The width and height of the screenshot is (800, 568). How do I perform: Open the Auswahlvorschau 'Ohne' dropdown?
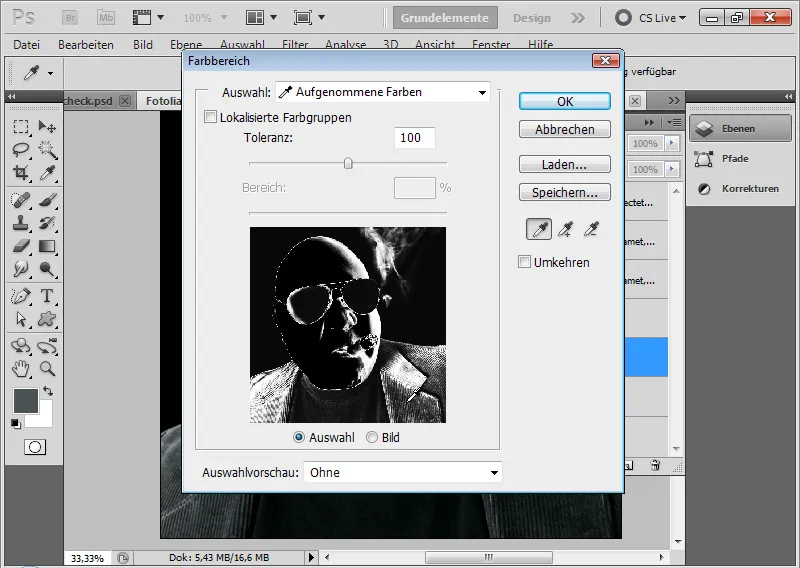pos(403,472)
